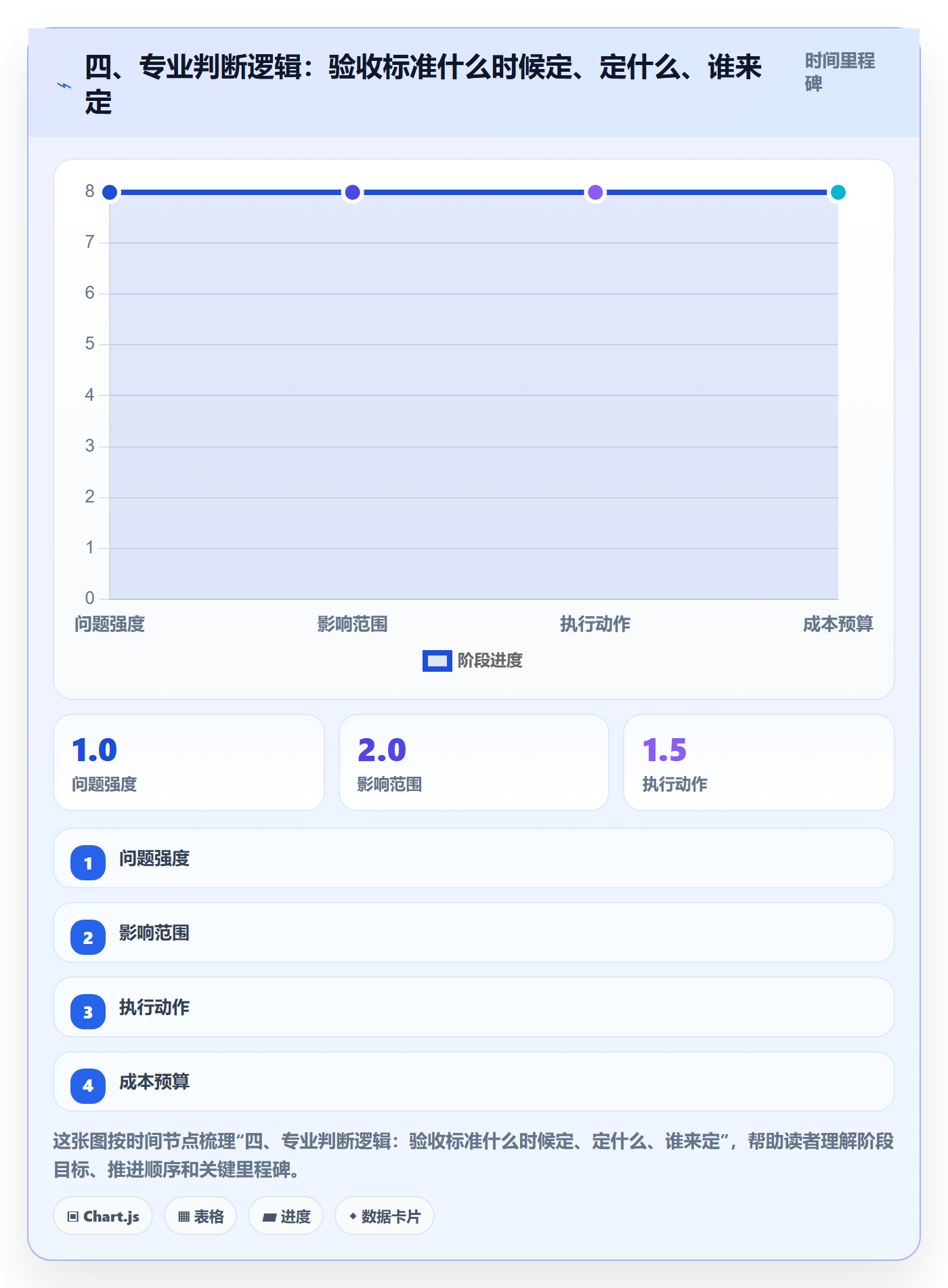The image size is (948, 1288).
Task: Click the number 2 badge for 影响范围
Action: 88,937
